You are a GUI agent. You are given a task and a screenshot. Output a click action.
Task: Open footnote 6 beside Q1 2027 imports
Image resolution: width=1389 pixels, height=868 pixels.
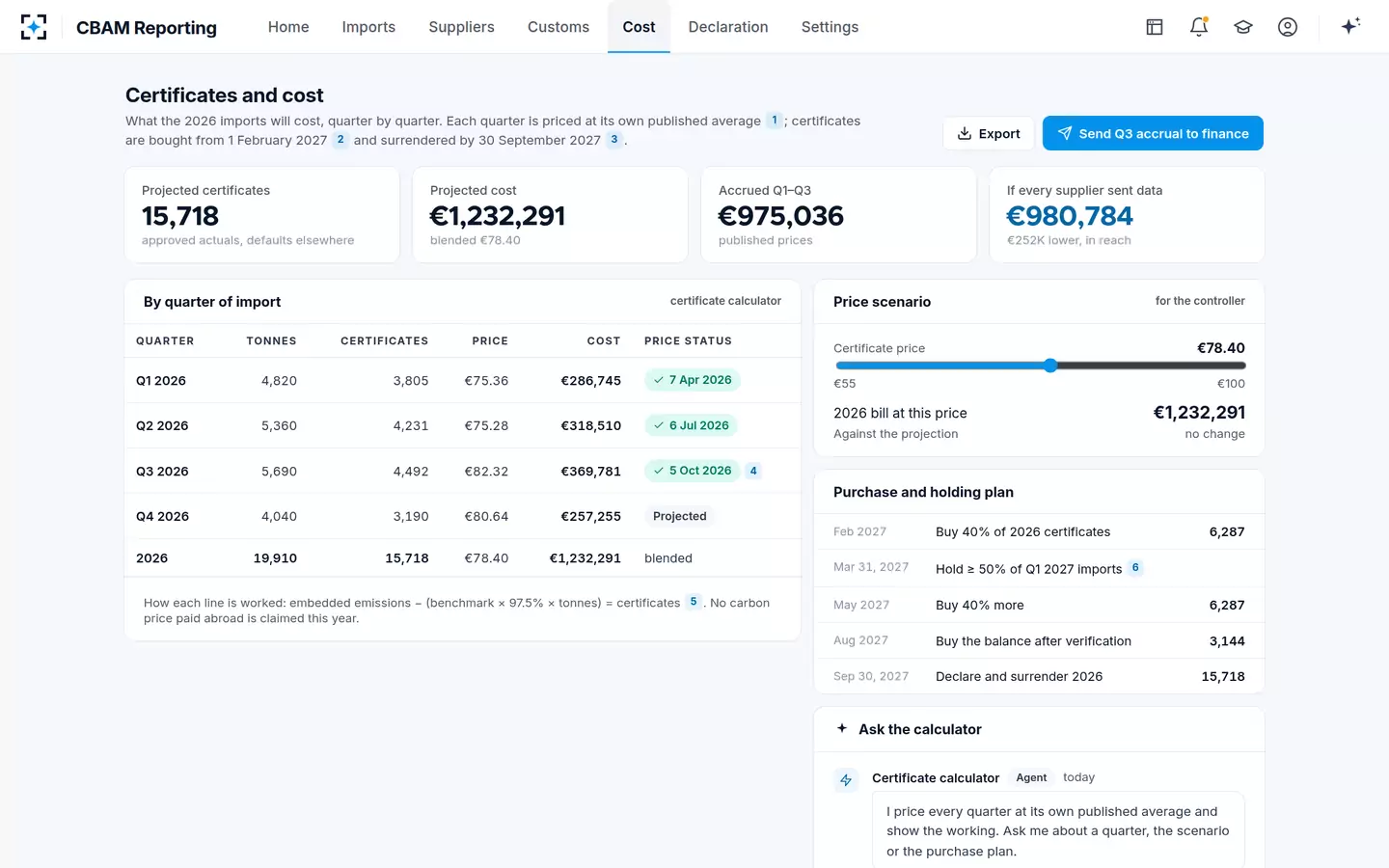1135,568
